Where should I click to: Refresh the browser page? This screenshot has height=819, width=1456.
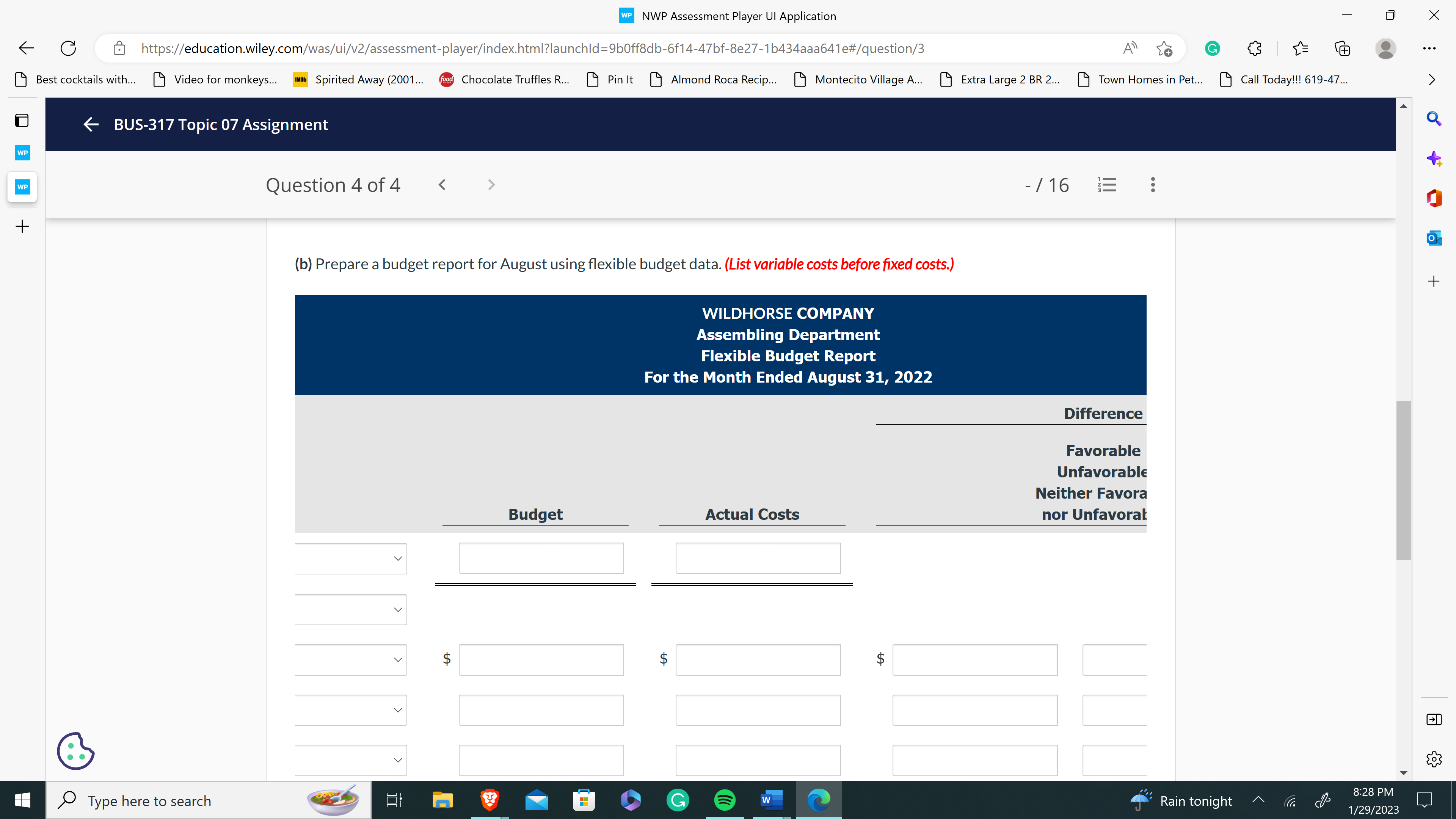pyautogui.click(x=68, y=49)
